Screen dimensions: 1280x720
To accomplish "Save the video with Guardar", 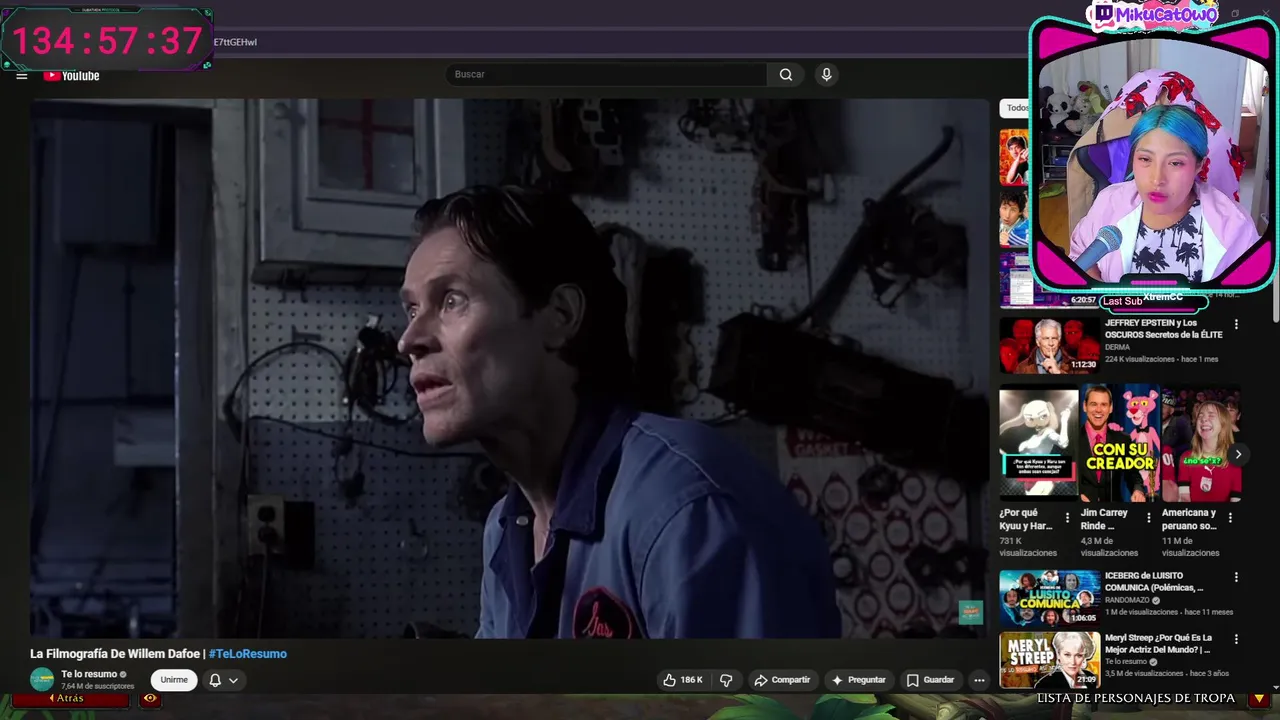I will pos(930,680).
